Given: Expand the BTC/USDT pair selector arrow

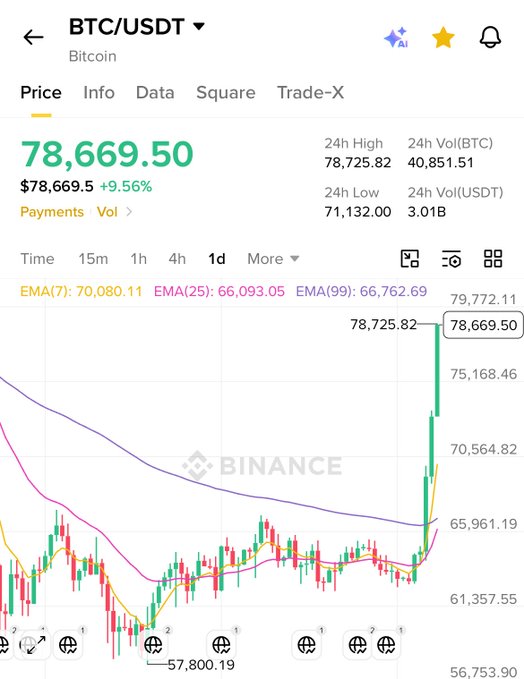Looking at the screenshot, I should [199, 26].
